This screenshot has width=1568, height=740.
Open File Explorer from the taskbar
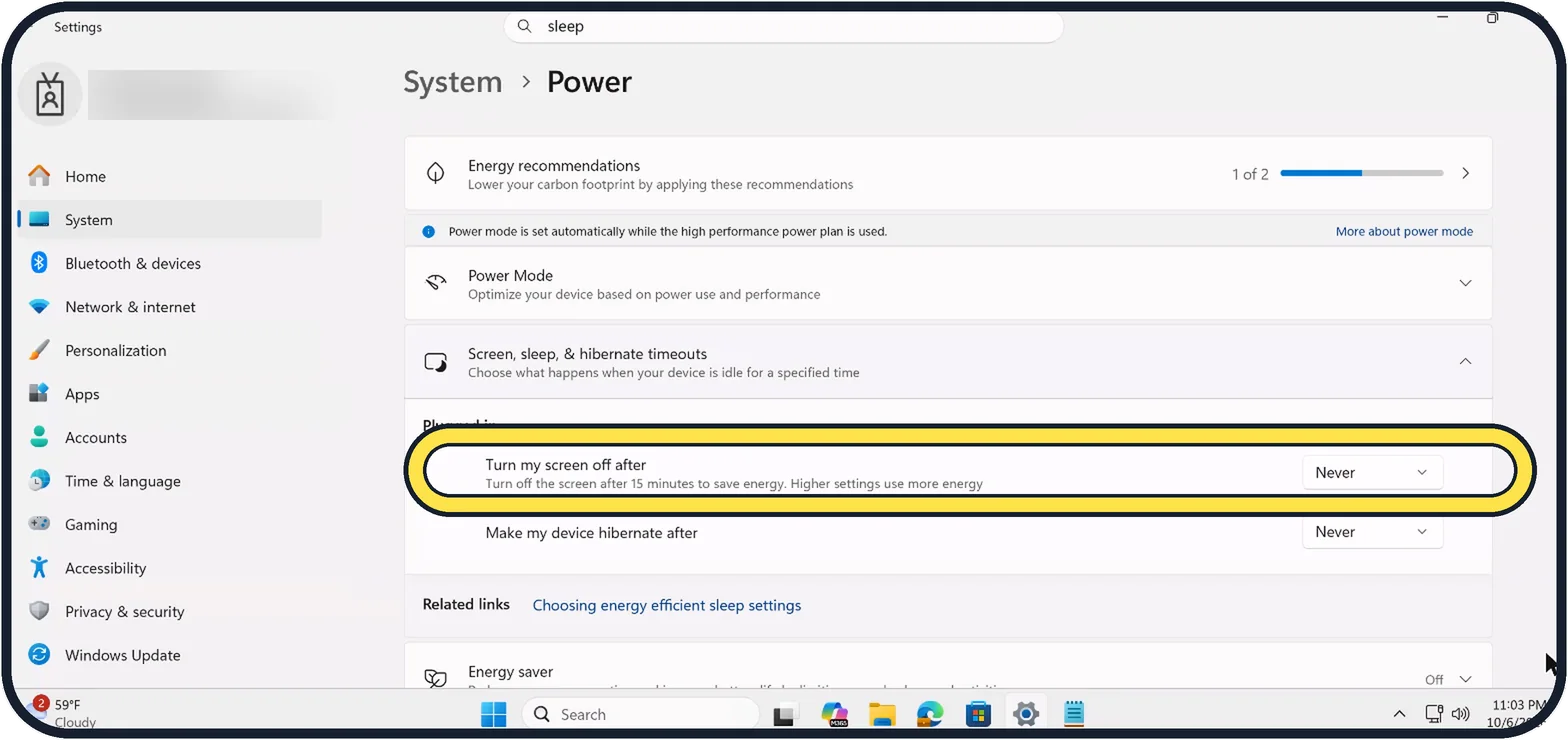click(x=882, y=714)
